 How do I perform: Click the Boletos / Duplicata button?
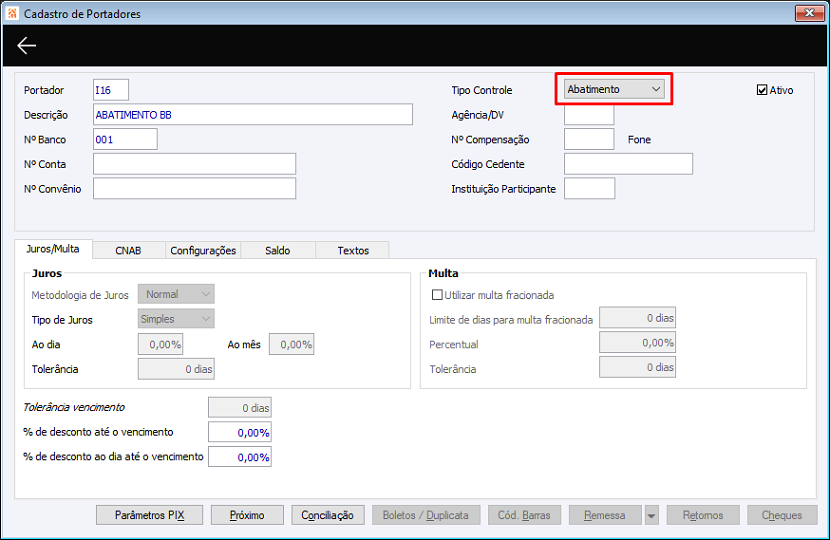pyautogui.click(x=426, y=515)
